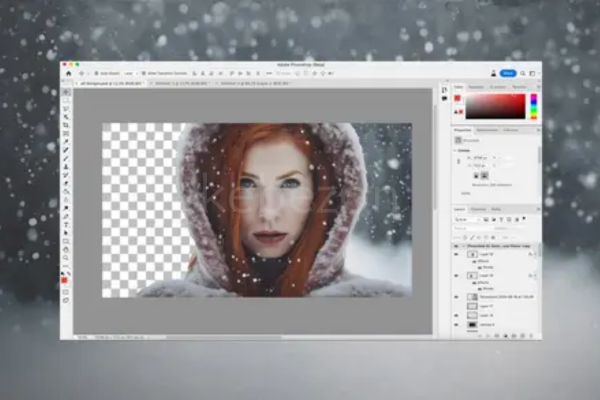
Task: Select the Type tool
Action: click(66, 225)
